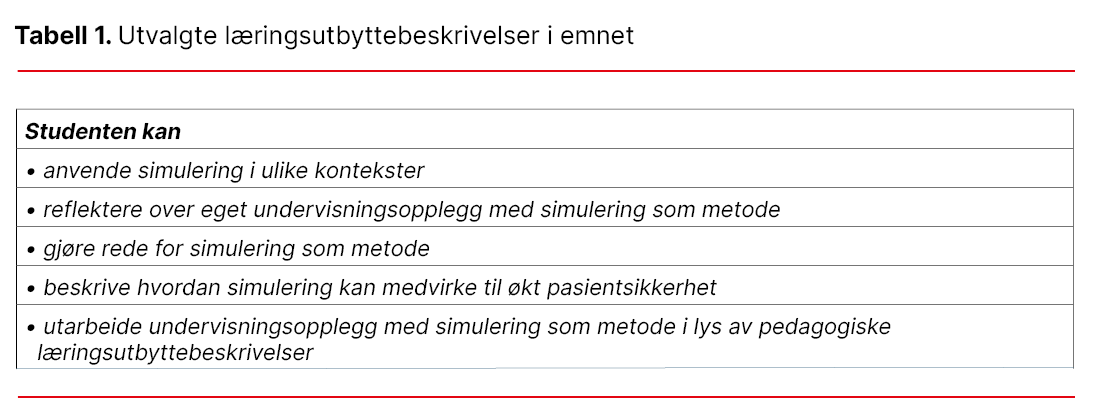Click the word "emnet" in the caption
The image size is (1093, 416).
602,36
